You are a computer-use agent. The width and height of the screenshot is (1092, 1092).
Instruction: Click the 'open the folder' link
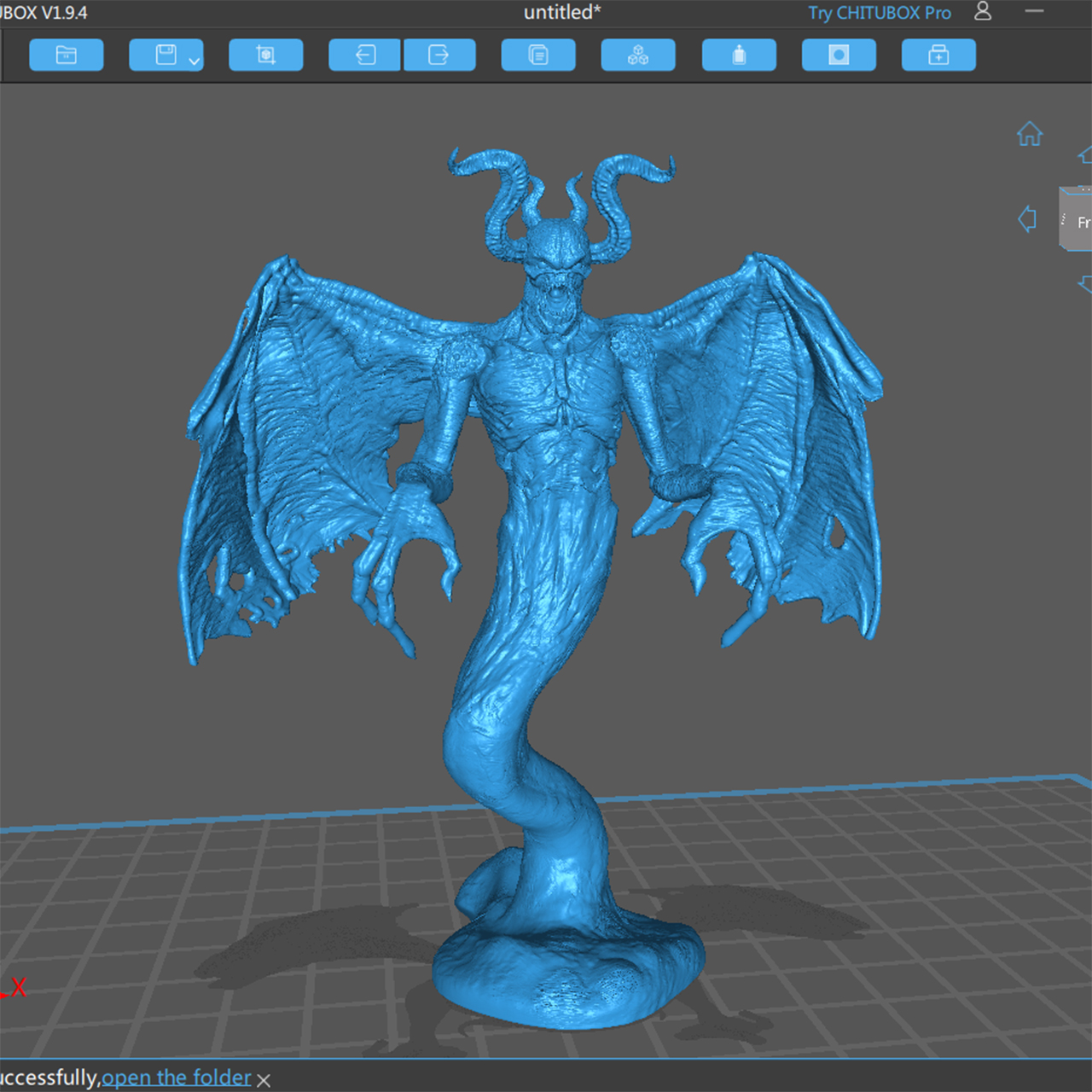pos(177,1077)
